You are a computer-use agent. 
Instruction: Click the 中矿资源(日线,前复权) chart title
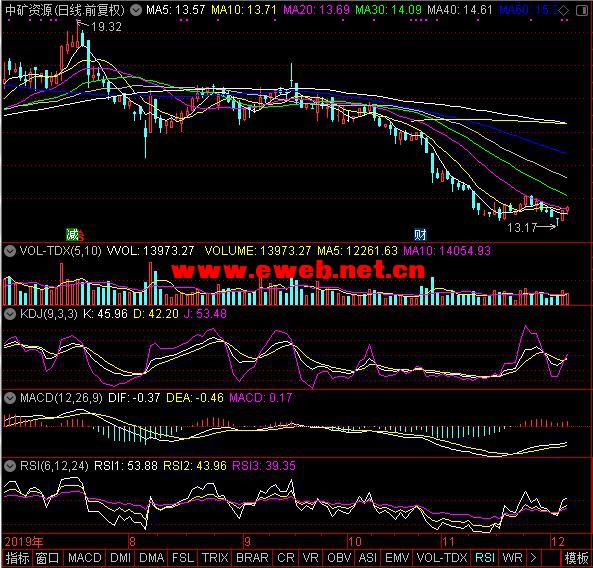pyautogui.click(x=65, y=10)
